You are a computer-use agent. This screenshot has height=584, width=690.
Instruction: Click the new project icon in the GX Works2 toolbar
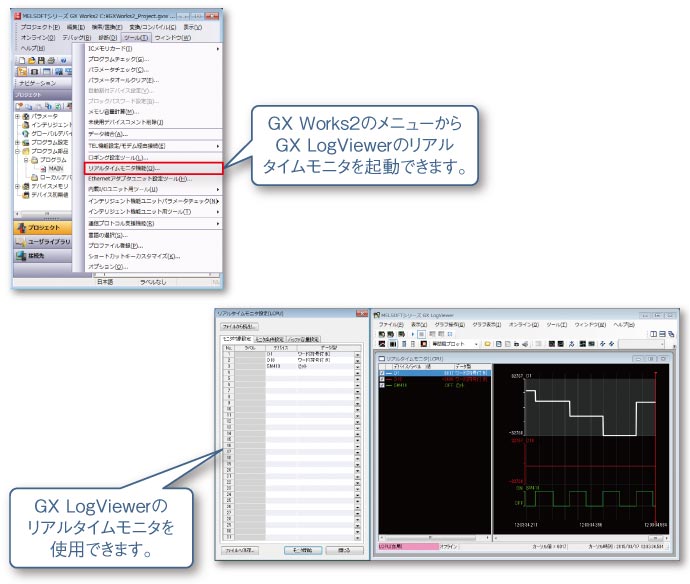pyautogui.click(x=20, y=60)
